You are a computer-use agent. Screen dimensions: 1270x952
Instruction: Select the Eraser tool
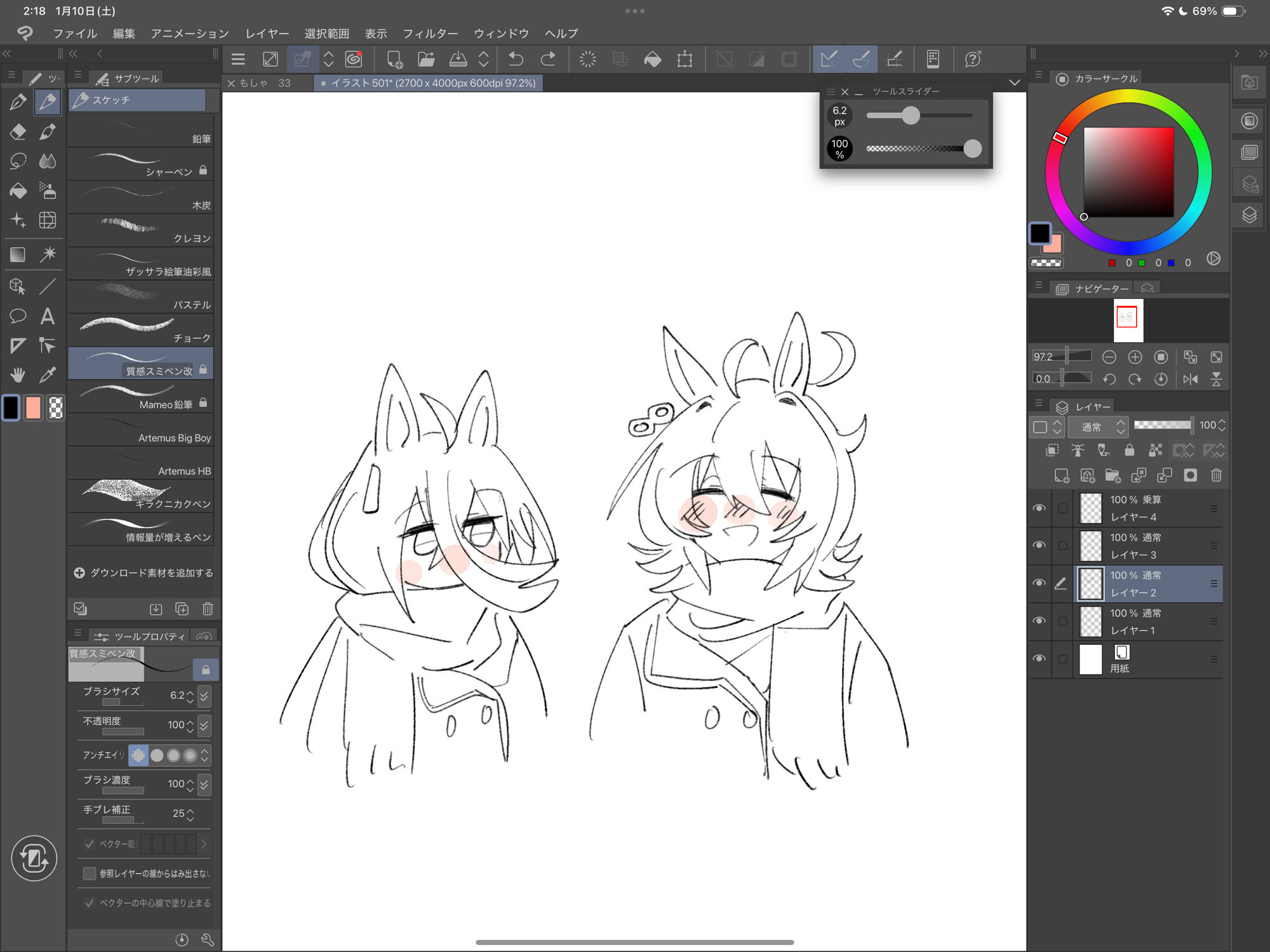(18, 131)
